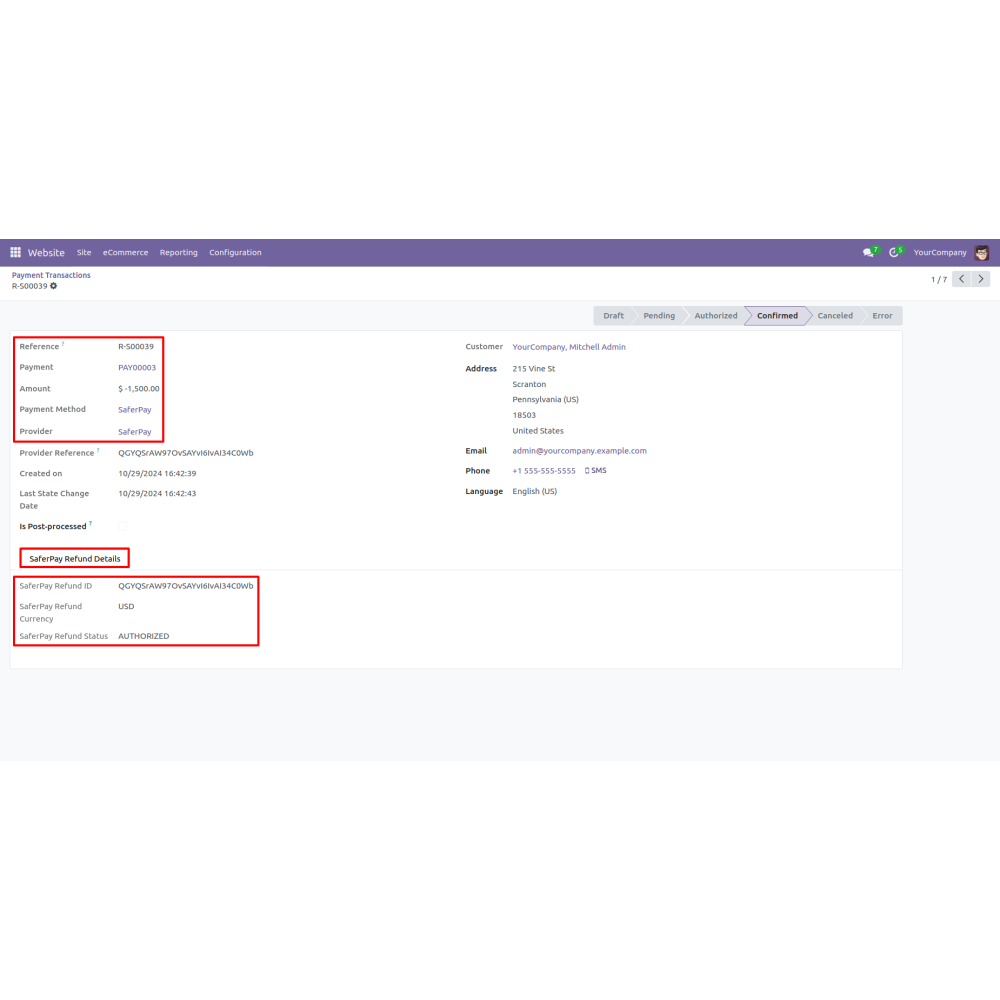Click the 18503 zip code
This screenshot has width=1000, height=1000.
click(x=524, y=415)
